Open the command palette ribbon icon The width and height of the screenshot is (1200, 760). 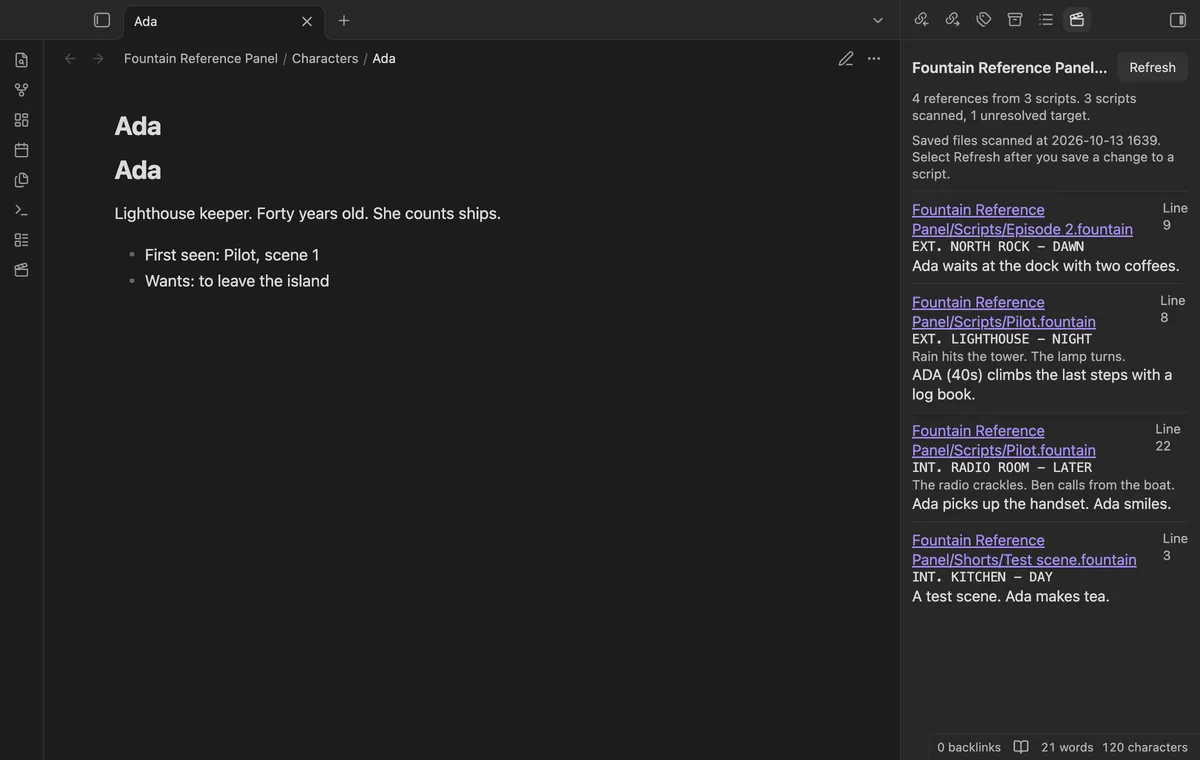(21, 210)
